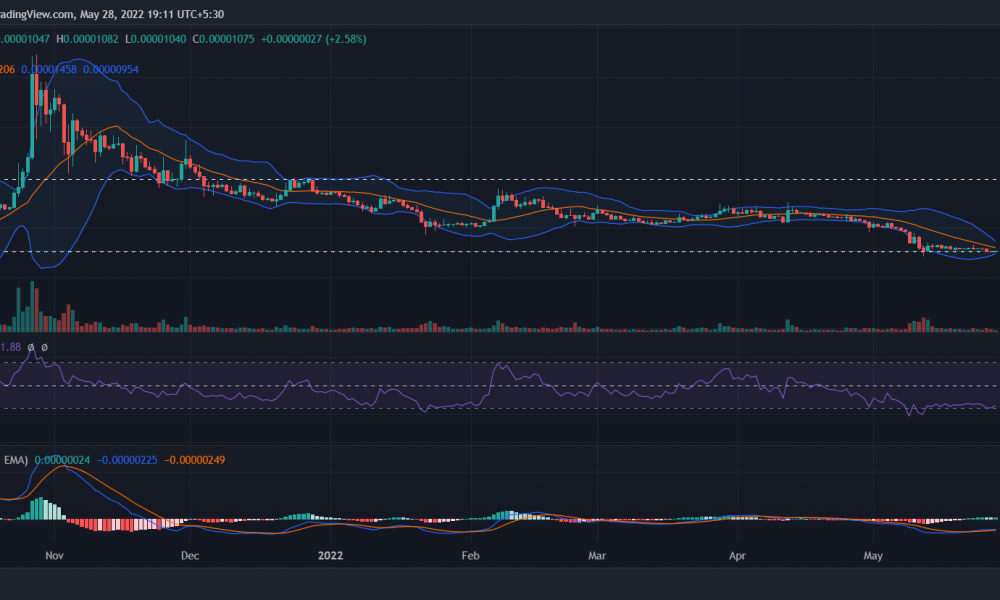Select the close price value "C0.00001075"
Viewport: 1000px width, 600px height.
click(223, 39)
